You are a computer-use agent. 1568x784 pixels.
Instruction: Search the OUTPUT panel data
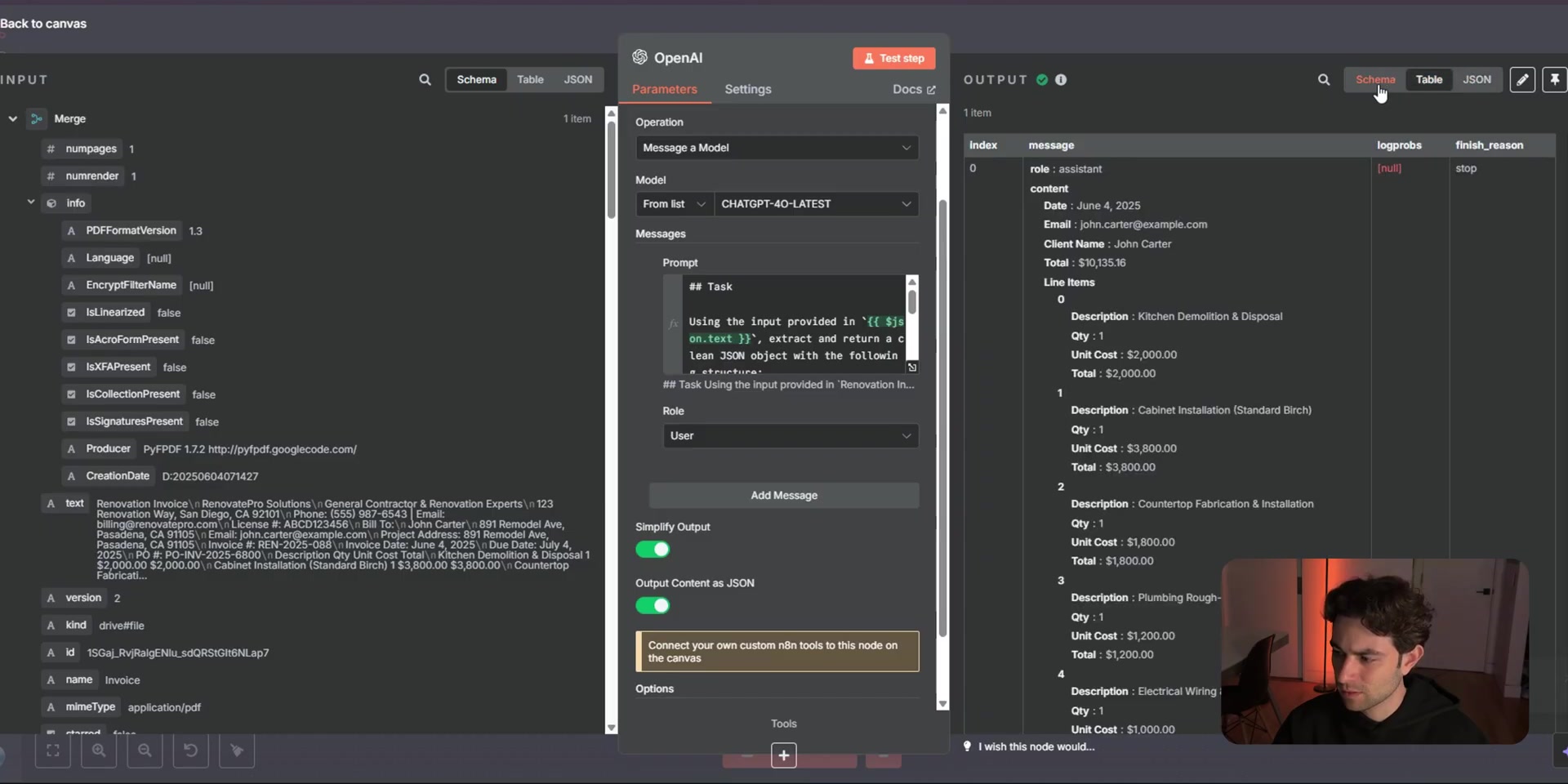tap(1324, 80)
